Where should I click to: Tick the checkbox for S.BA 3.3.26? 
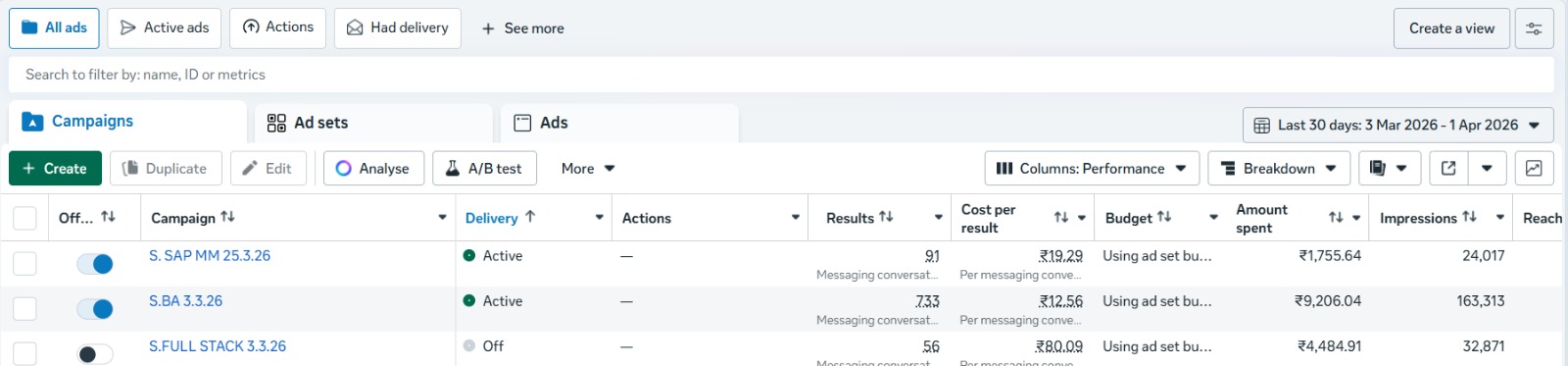(x=24, y=308)
